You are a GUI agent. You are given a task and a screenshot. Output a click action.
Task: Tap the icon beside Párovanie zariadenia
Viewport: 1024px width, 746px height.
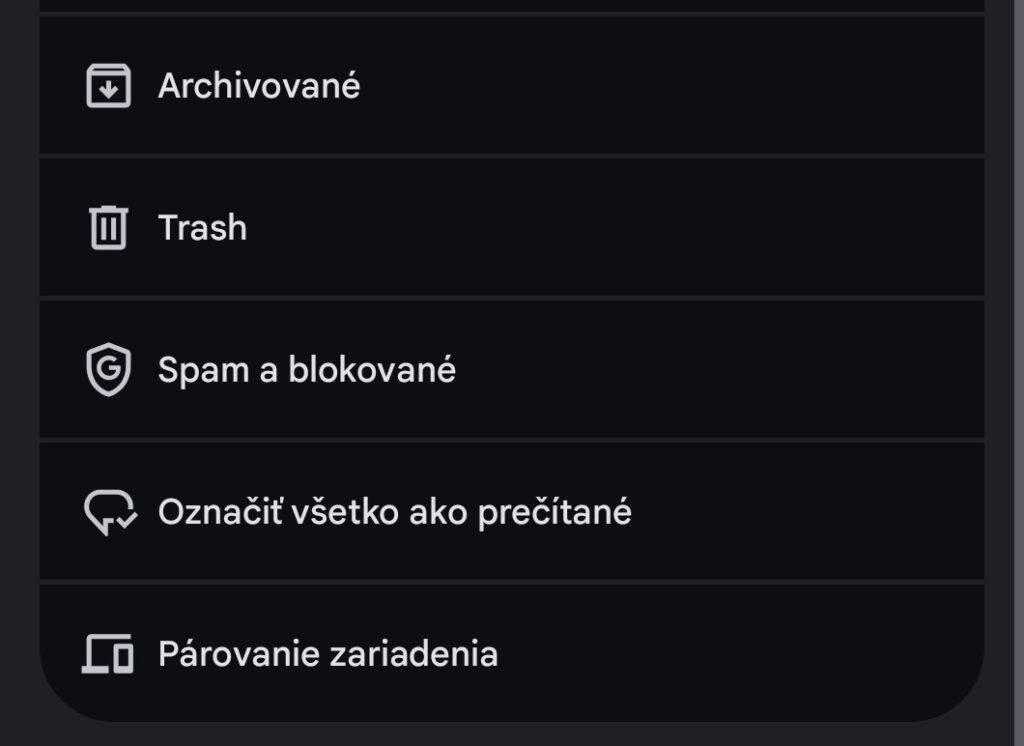110,652
